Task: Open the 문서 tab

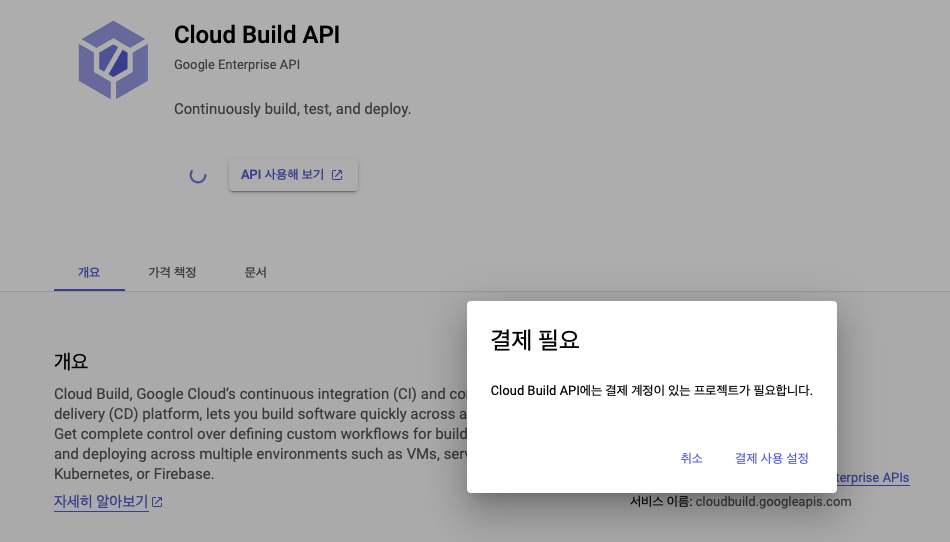Action: tap(255, 273)
